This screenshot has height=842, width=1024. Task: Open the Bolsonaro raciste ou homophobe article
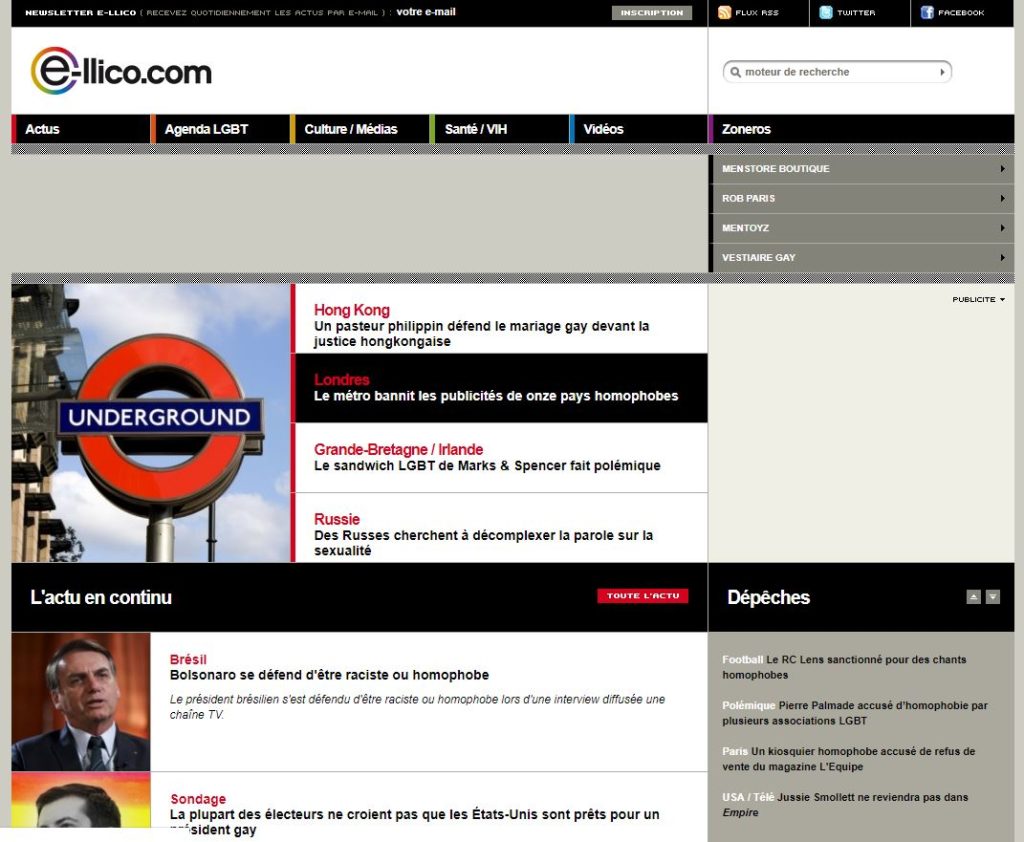329,675
